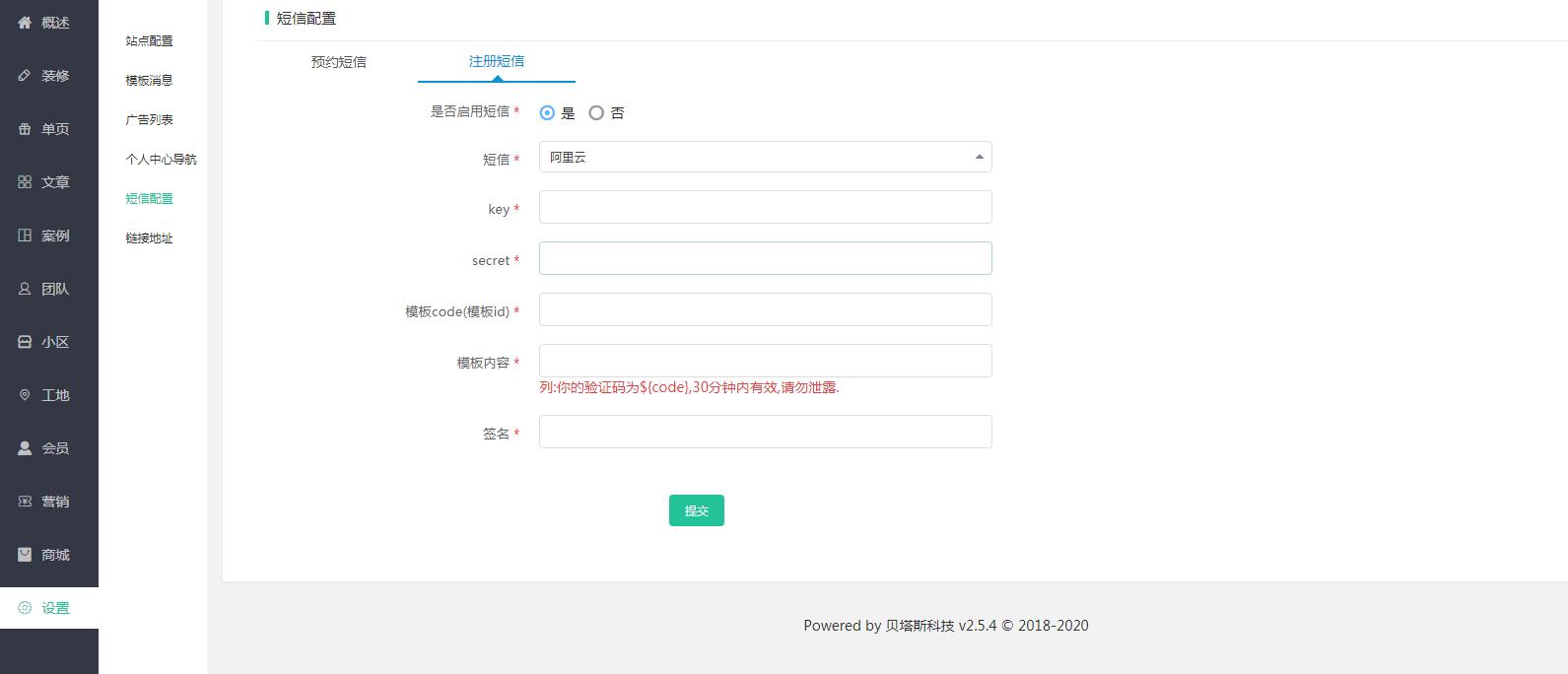Viewport: 1568px width, 674px height.
Task: Click the Powered by 贝塔斯科技 footer text
Action: (946, 626)
